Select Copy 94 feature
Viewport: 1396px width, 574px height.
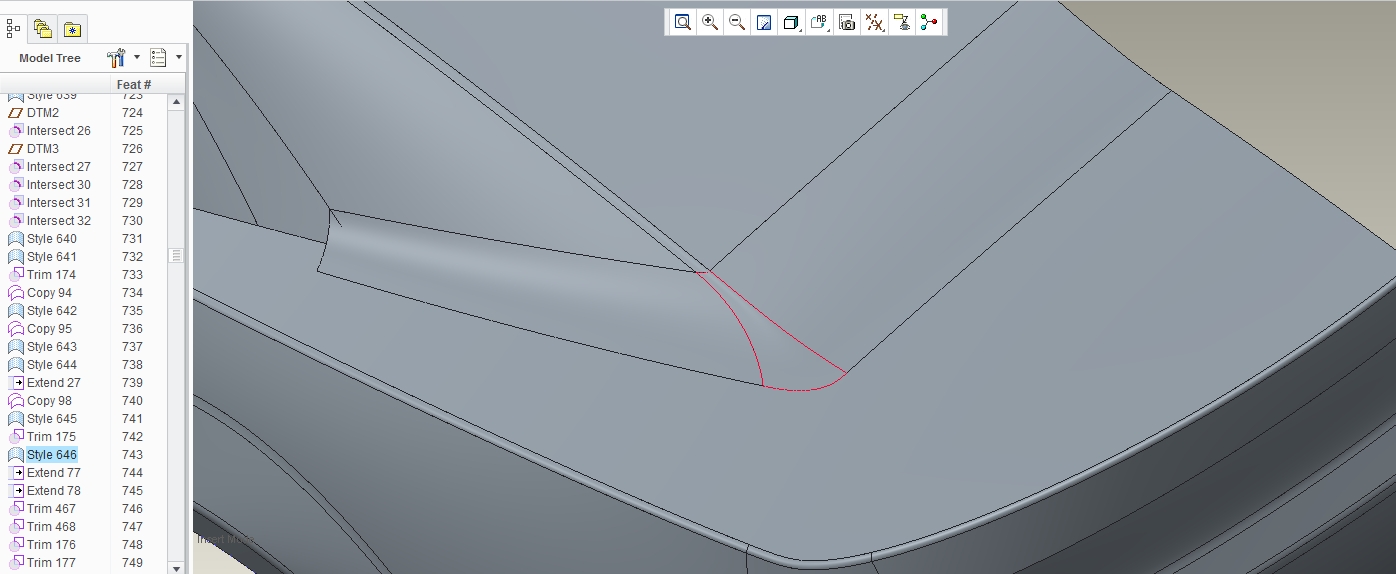click(49, 293)
